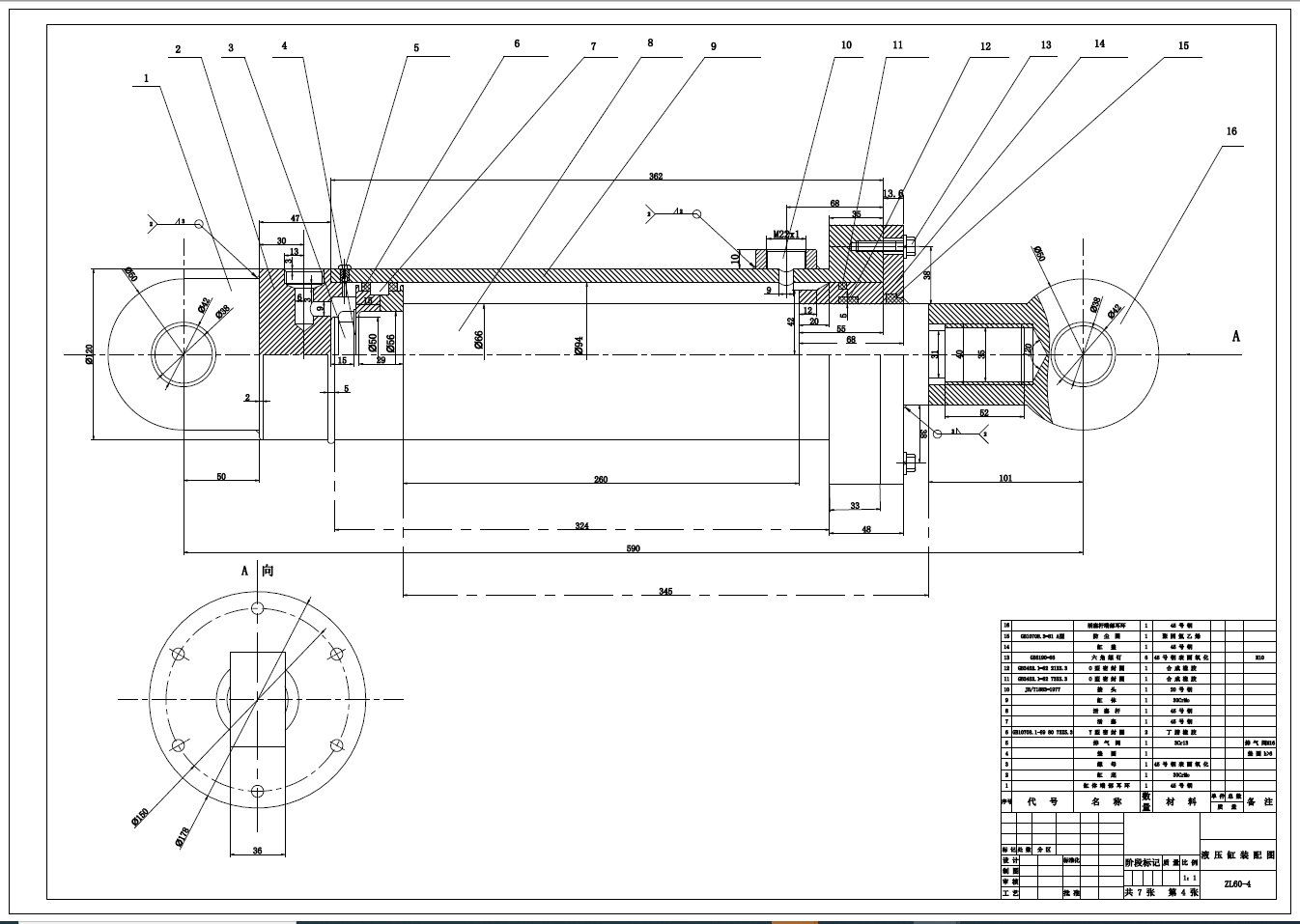Click the 材料 column header

click(1181, 801)
